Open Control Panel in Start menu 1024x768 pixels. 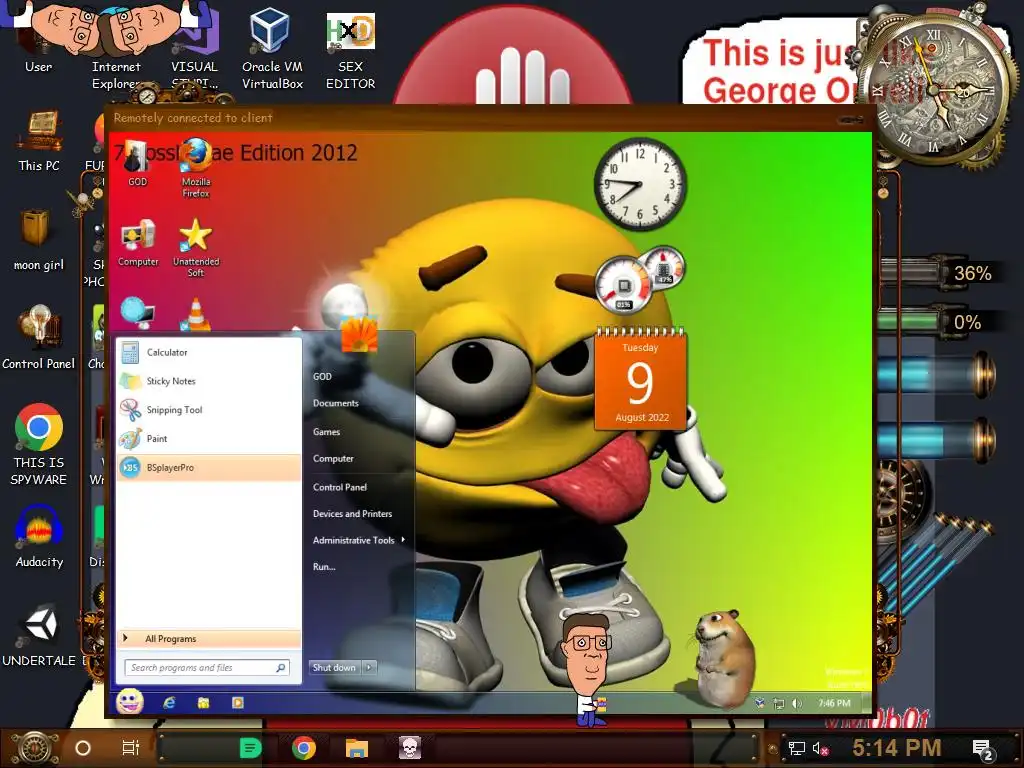click(340, 487)
